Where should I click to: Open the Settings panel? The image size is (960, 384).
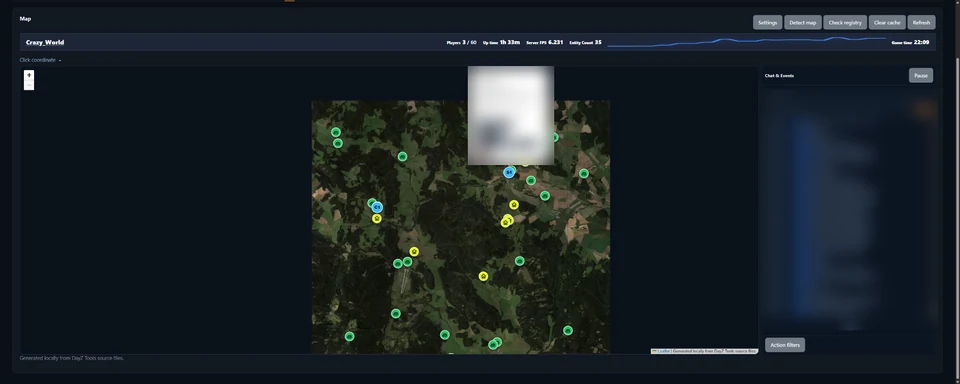pyautogui.click(x=767, y=23)
